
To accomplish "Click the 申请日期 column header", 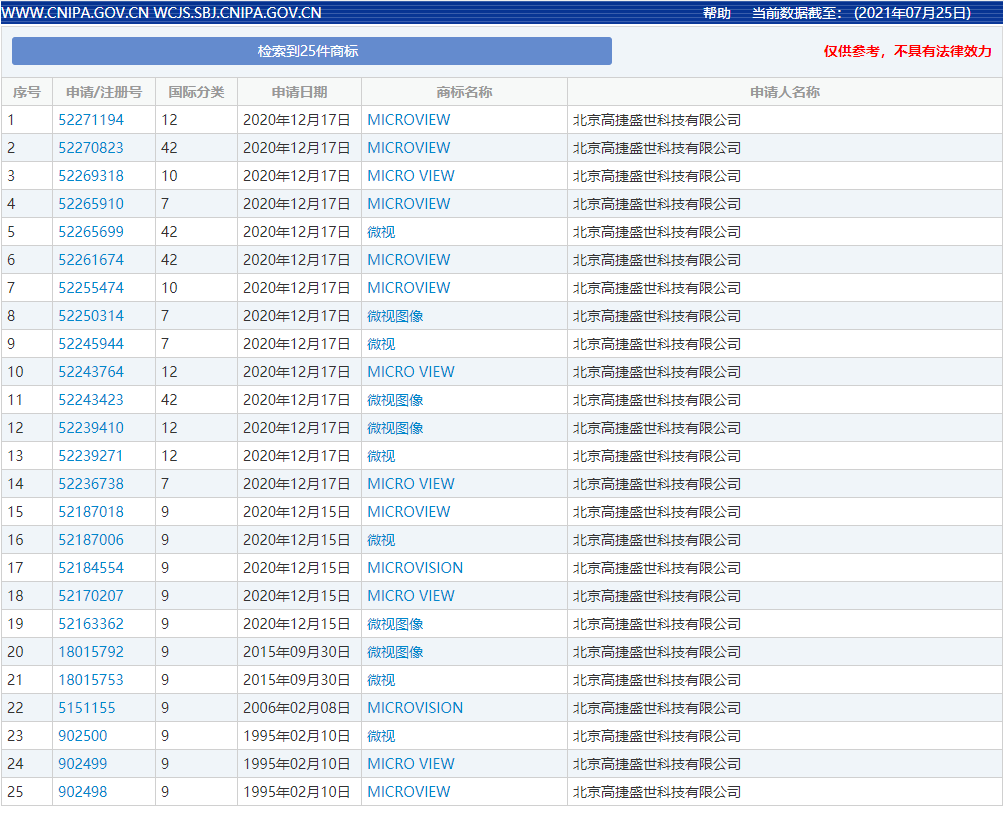I will [x=299, y=92].
